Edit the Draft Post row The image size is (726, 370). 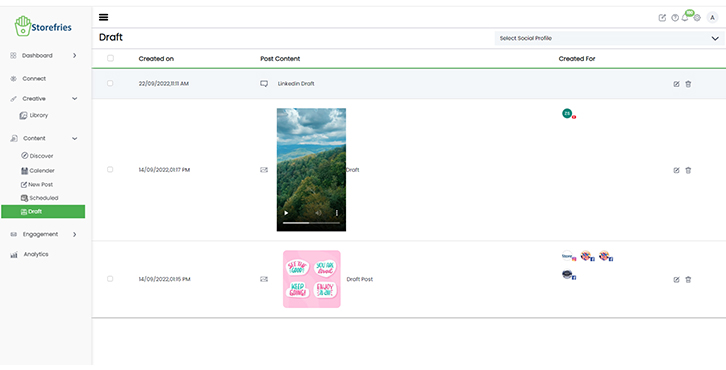click(676, 279)
